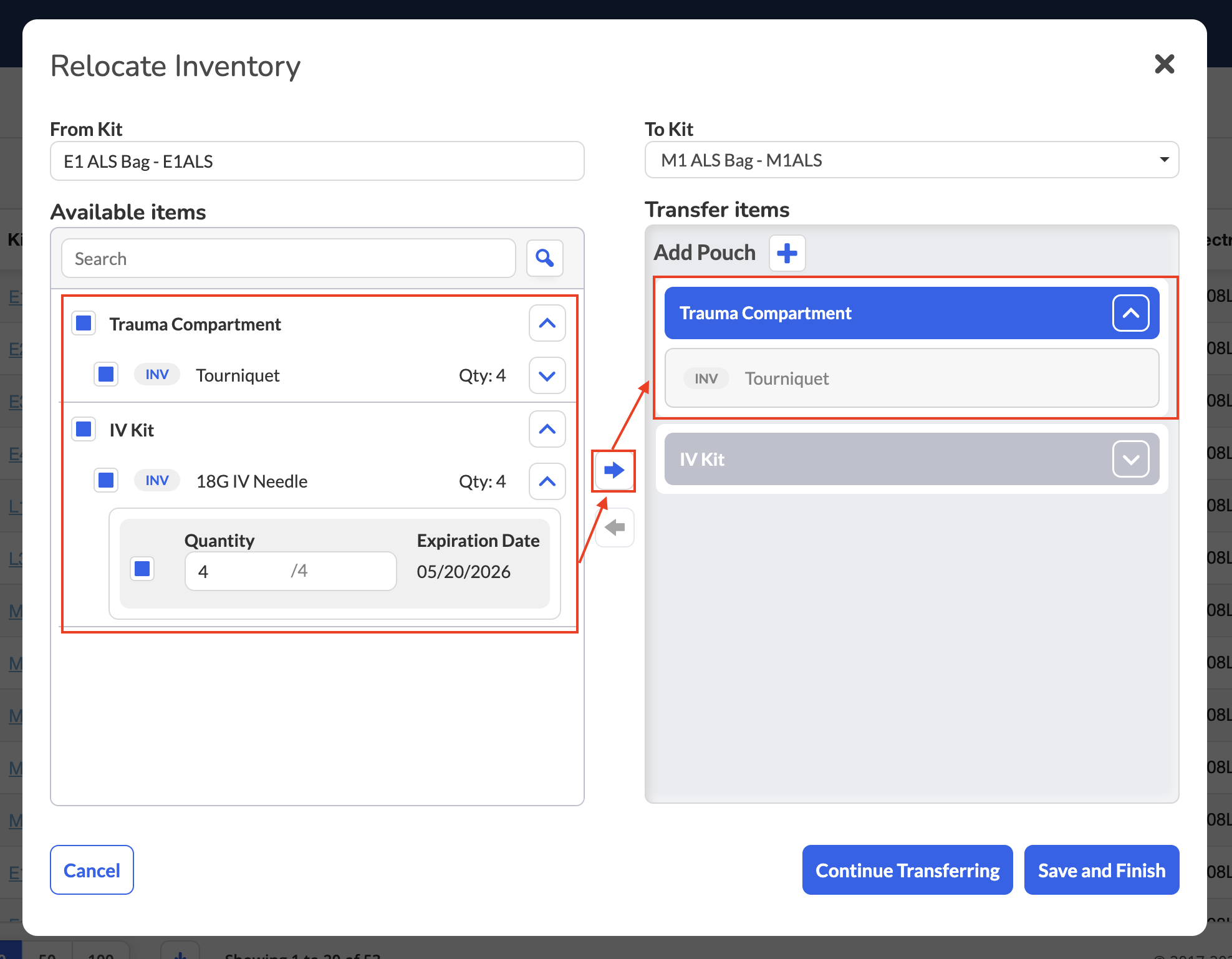This screenshot has height=959, width=1232.
Task: Uncheck the Tourniquet item checkbox
Action: click(106, 374)
